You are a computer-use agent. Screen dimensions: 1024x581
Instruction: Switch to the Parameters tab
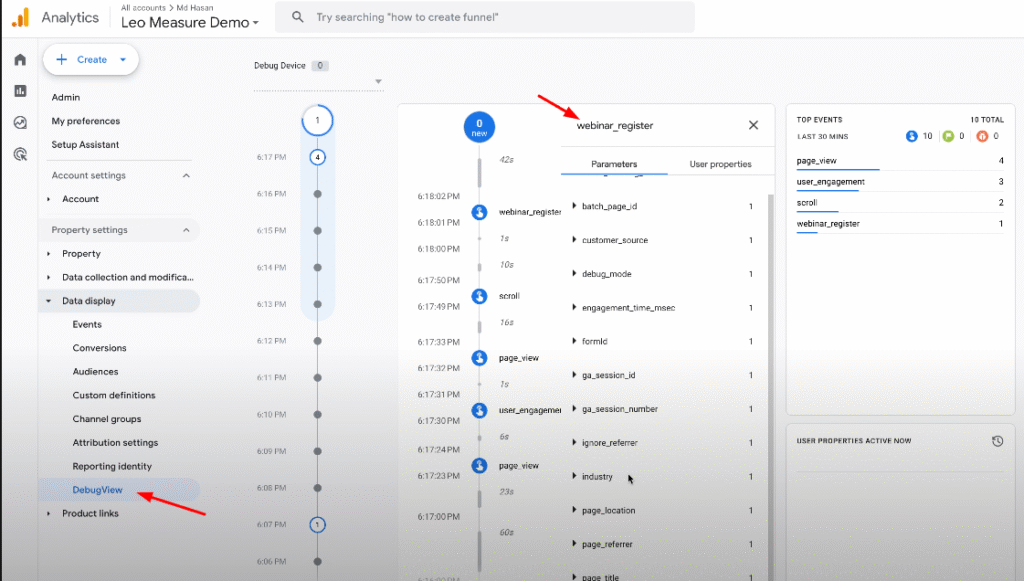[614, 164]
